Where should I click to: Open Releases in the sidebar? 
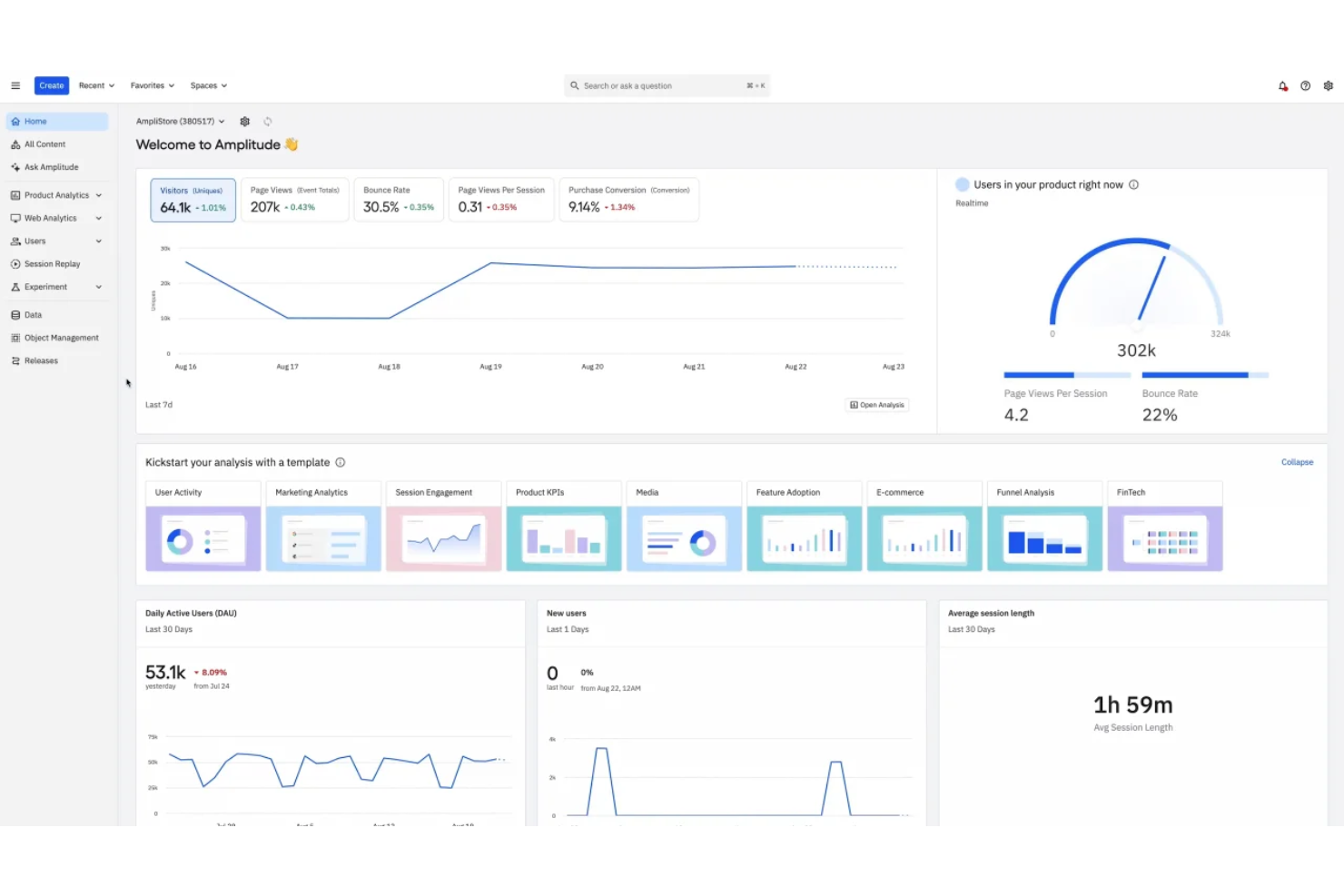pyautogui.click(x=57, y=360)
